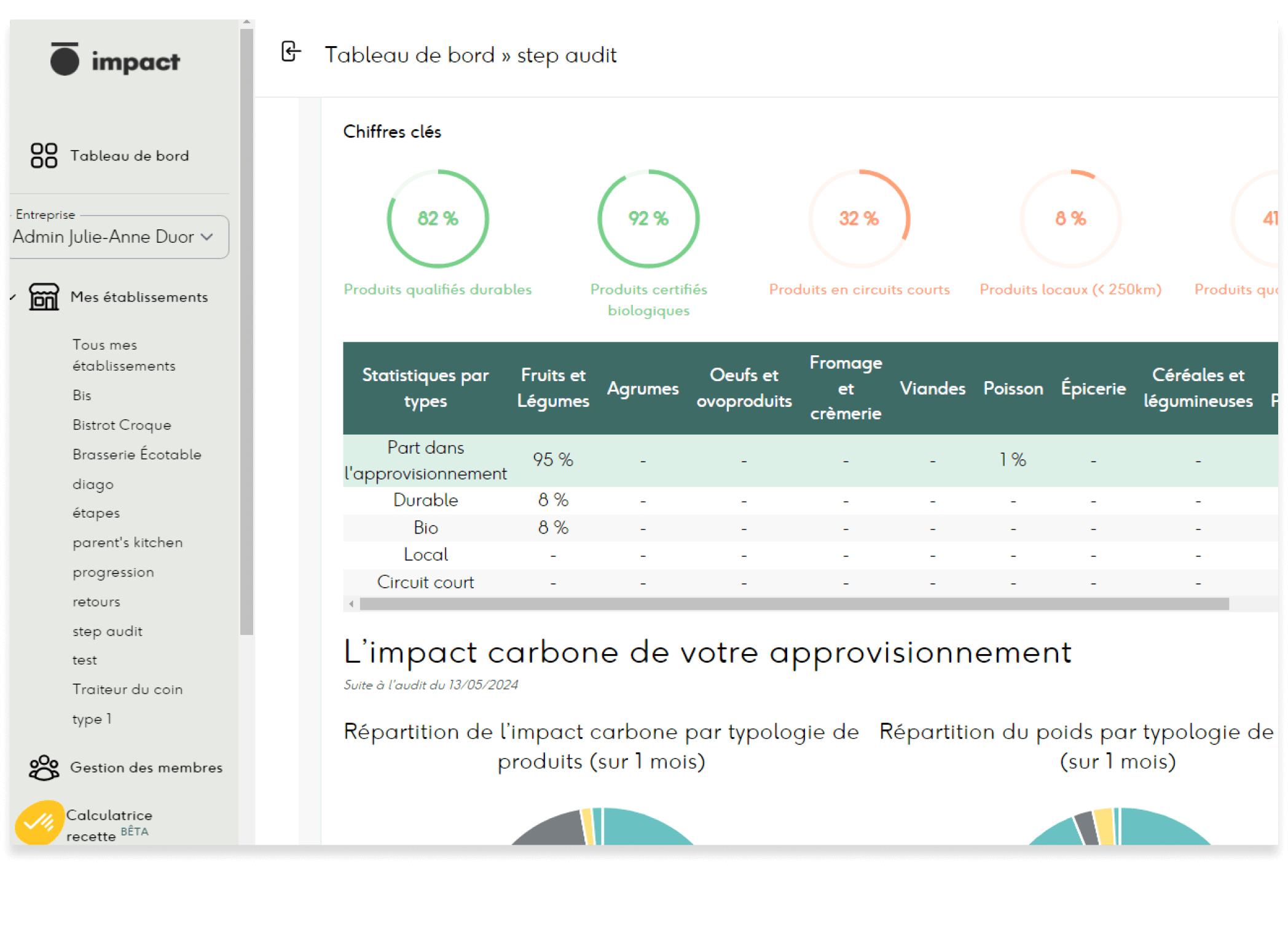The height and width of the screenshot is (927, 1288).
Task: Select the test establishment
Action: [84, 660]
